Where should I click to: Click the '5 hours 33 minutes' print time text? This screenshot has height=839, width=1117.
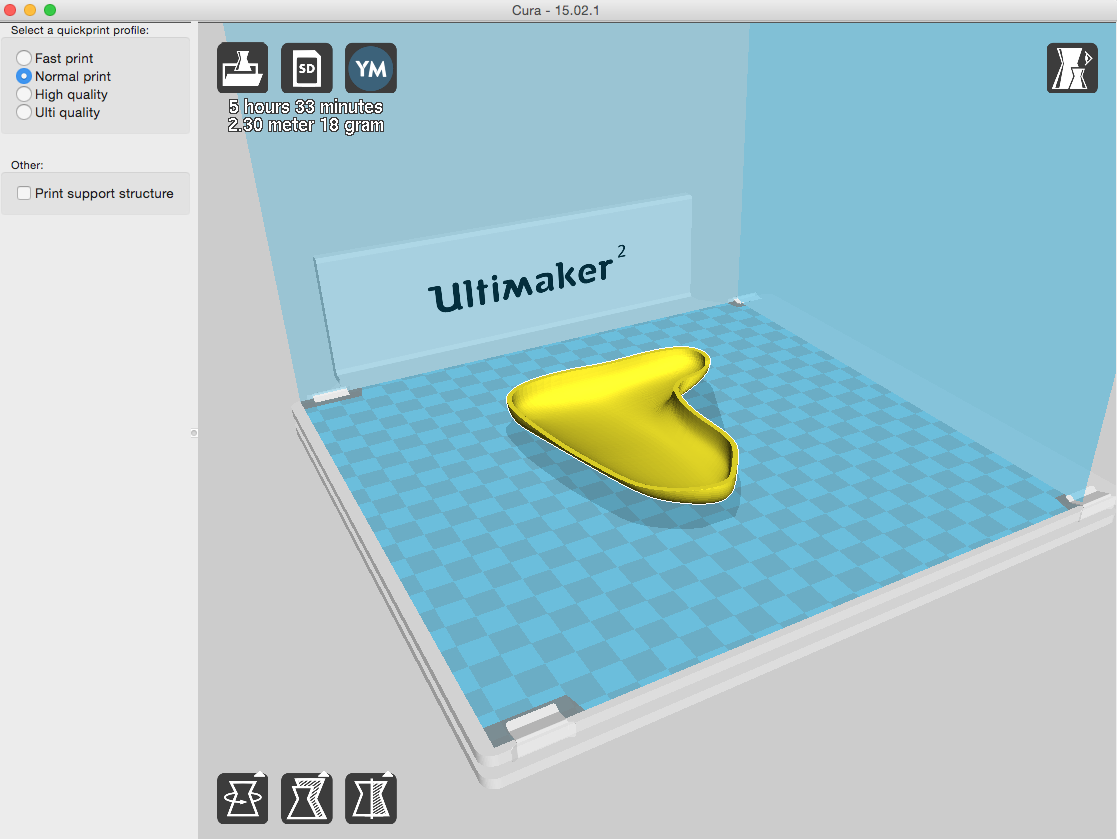pos(306,107)
